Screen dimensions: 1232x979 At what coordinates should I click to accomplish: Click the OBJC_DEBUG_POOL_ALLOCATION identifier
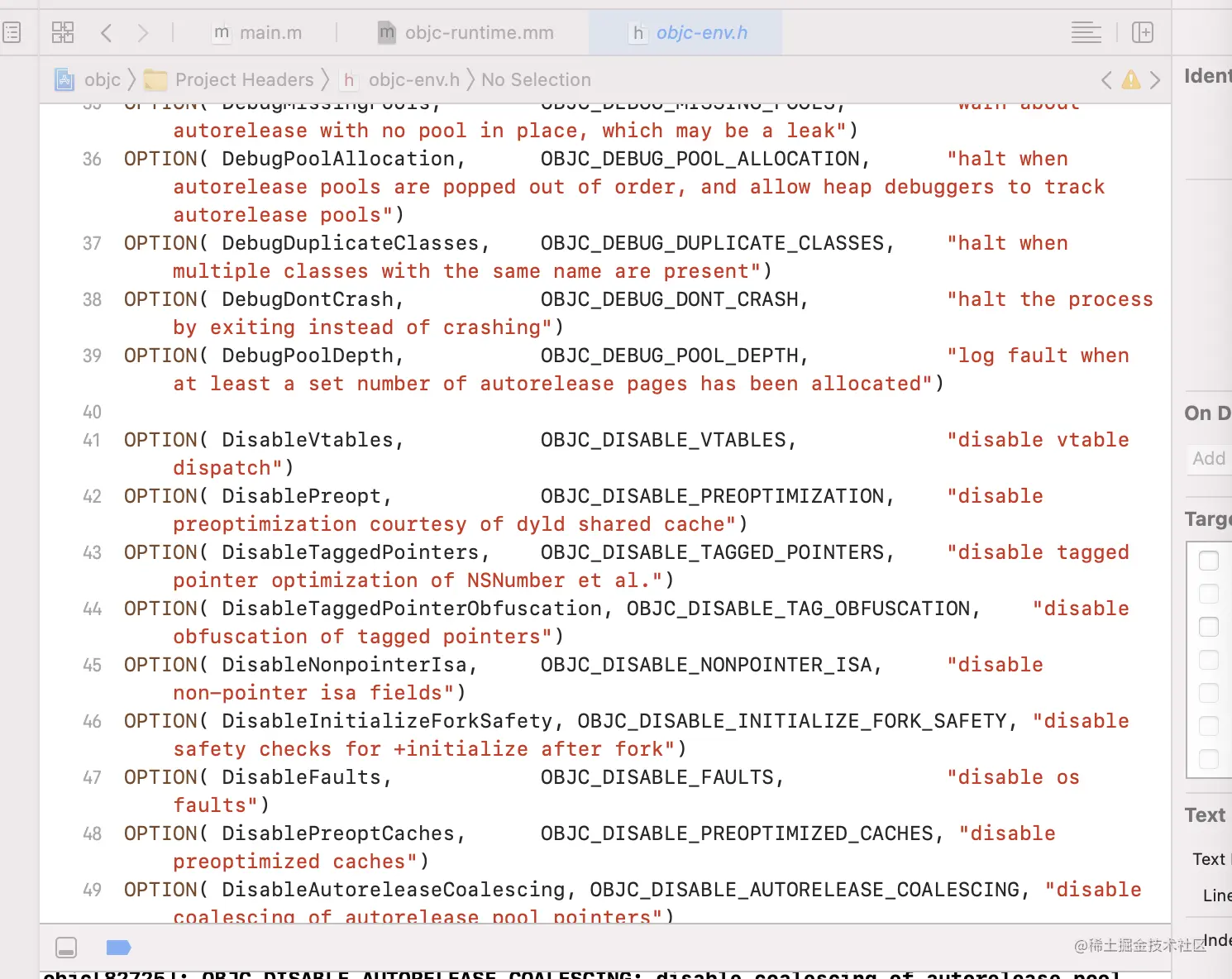(700, 159)
